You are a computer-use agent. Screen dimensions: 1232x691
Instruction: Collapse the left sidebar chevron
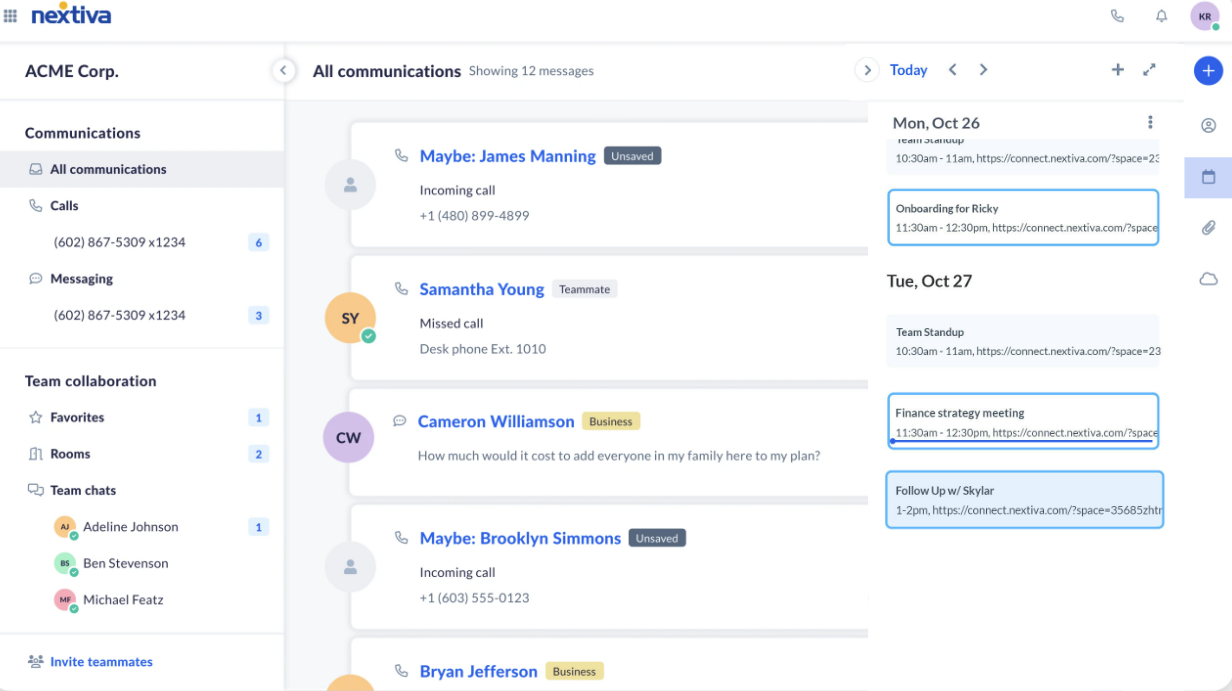[x=283, y=70]
